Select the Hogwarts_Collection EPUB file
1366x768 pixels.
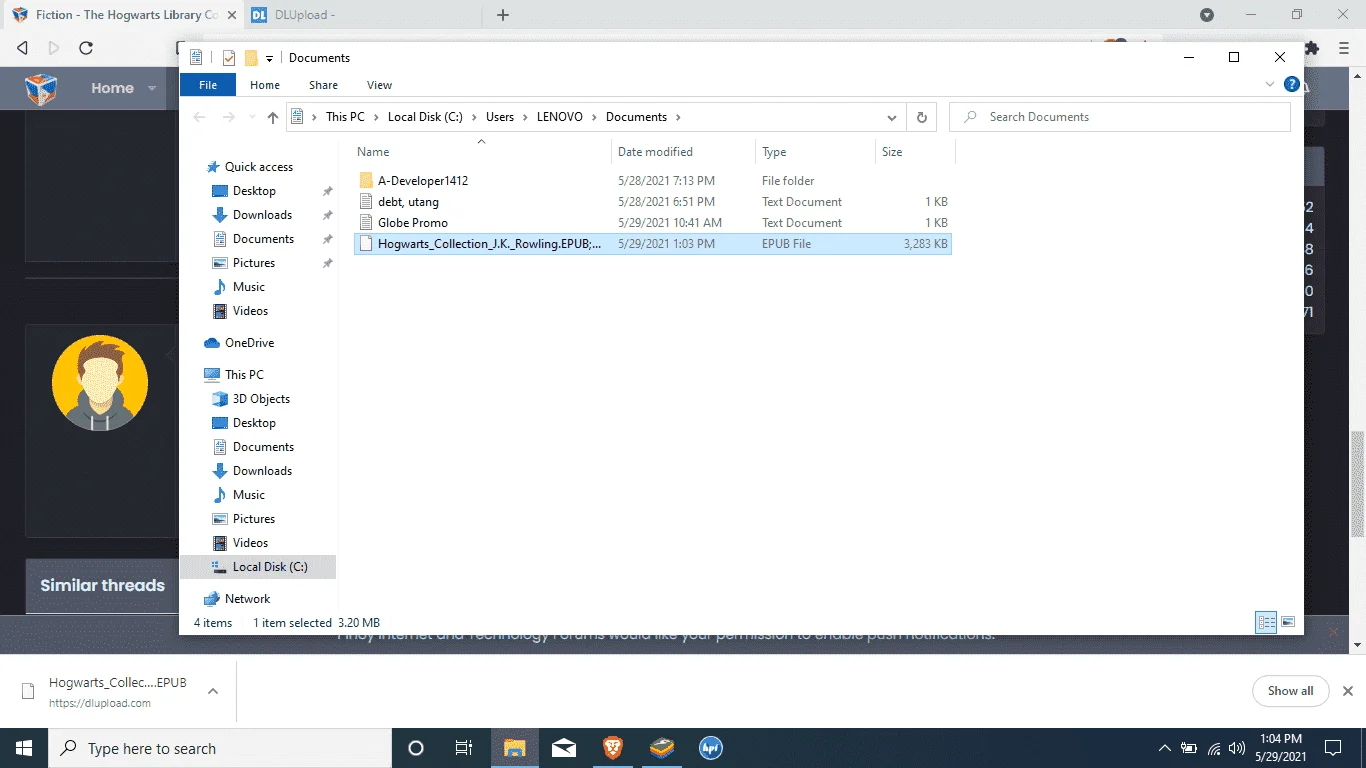point(653,244)
